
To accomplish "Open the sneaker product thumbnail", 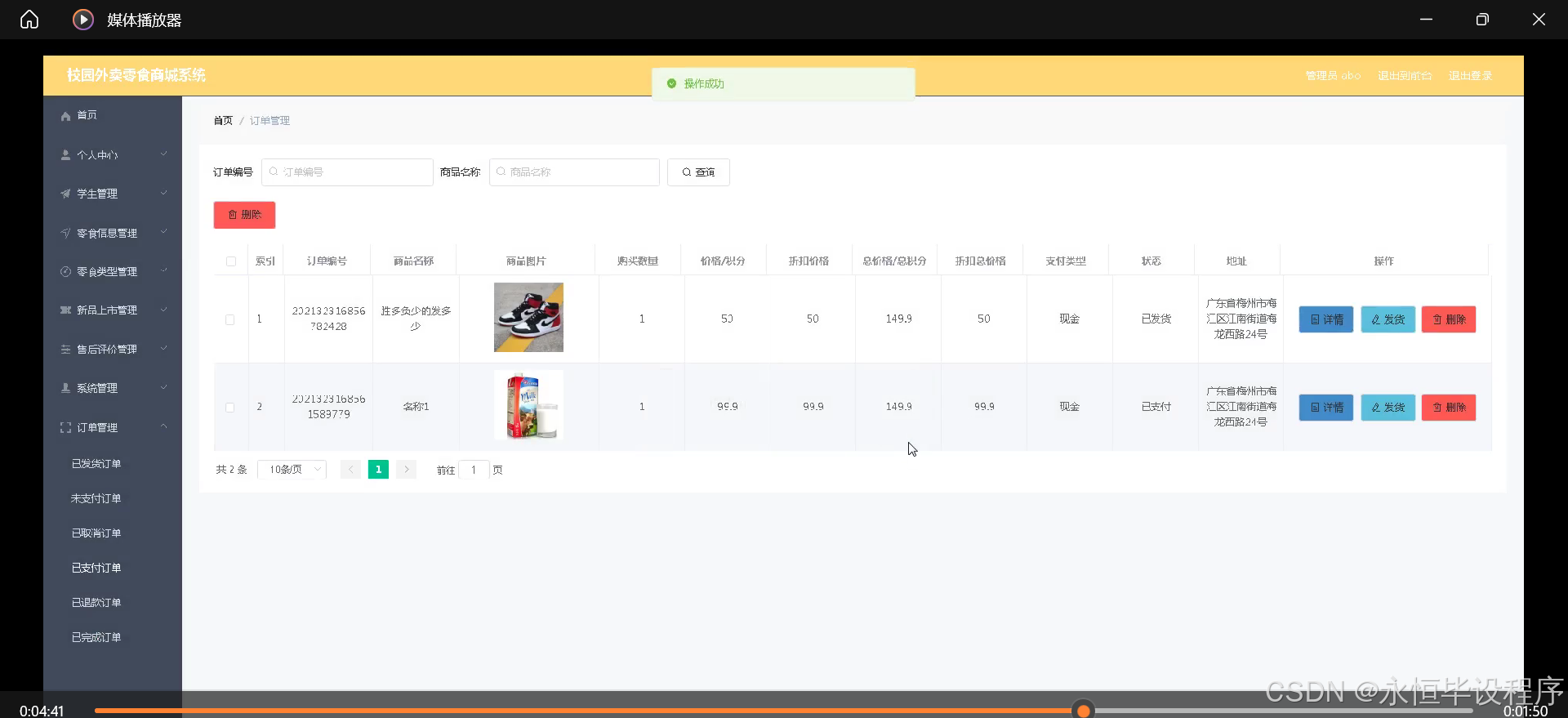I will (528, 318).
